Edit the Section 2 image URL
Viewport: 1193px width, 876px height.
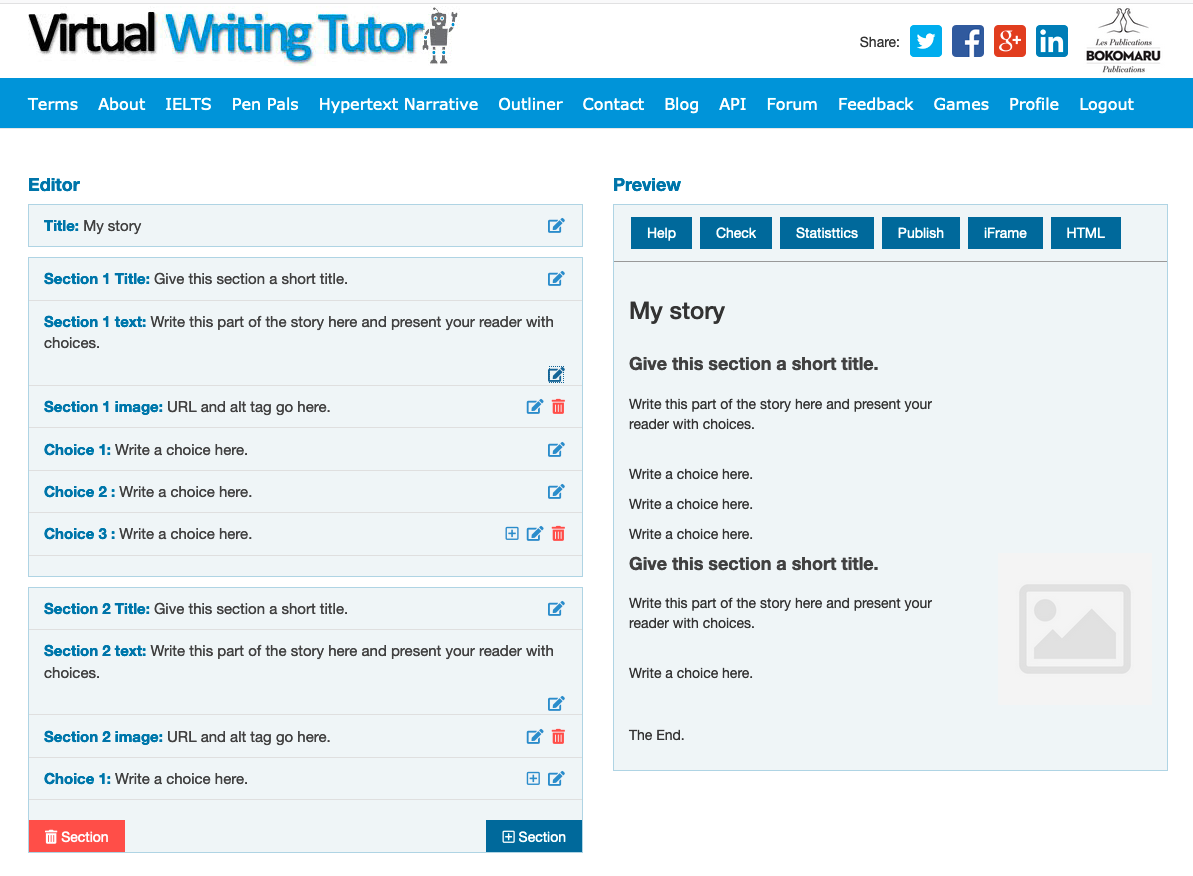[534, 736]
